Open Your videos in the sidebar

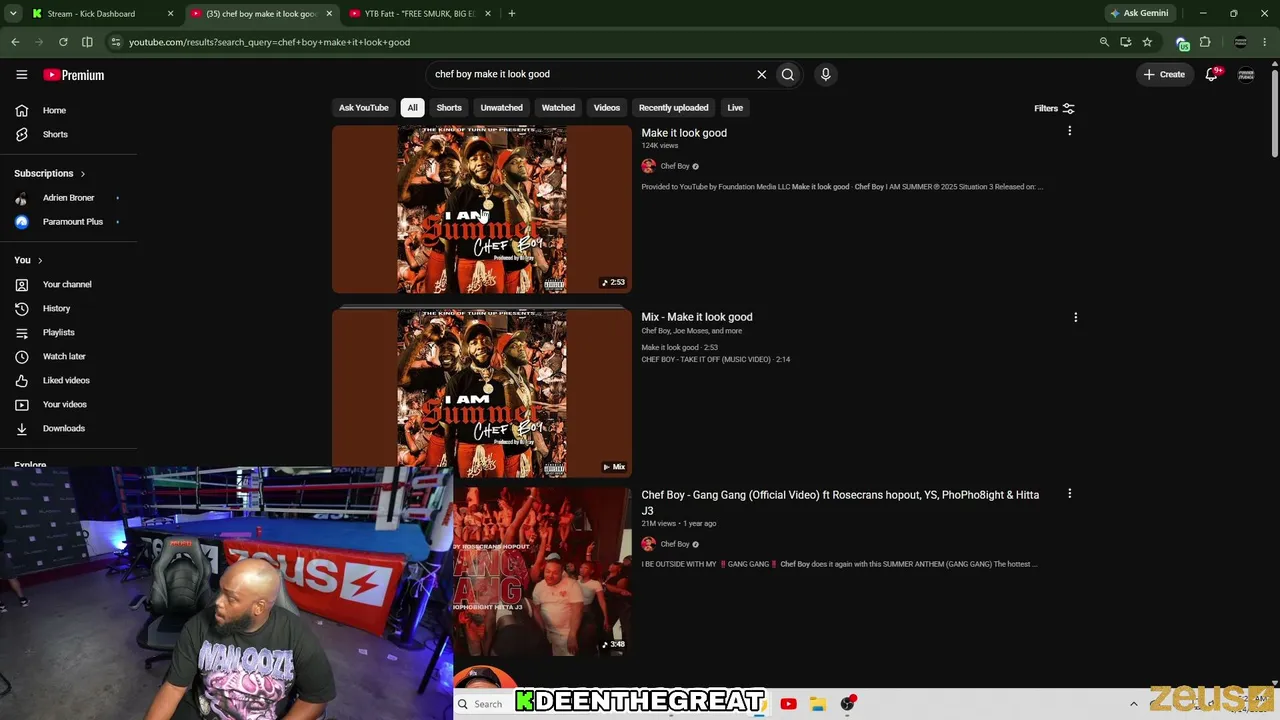coord(64,404)
